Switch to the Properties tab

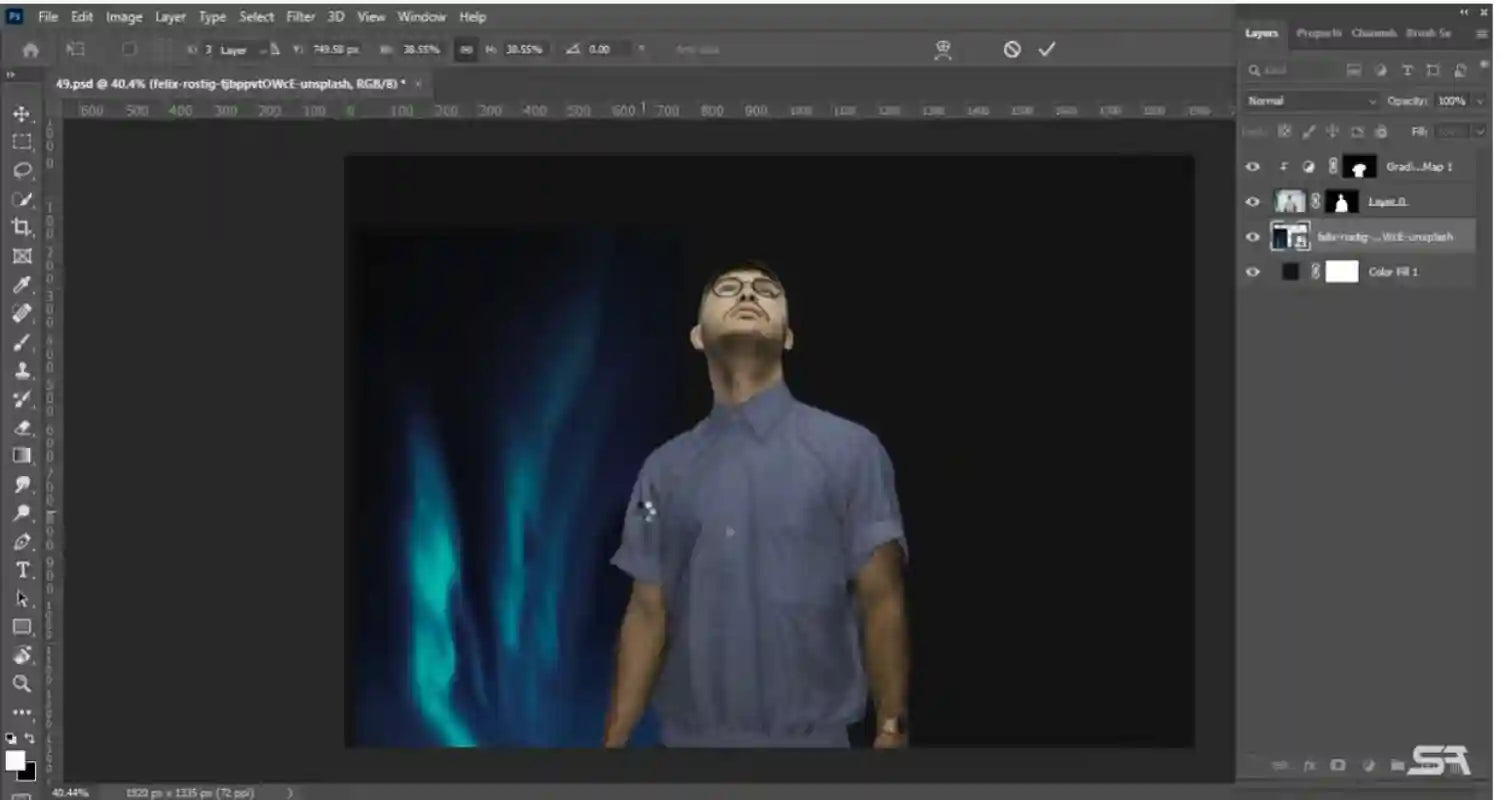pyautogui.click(x=1318, y=33)
